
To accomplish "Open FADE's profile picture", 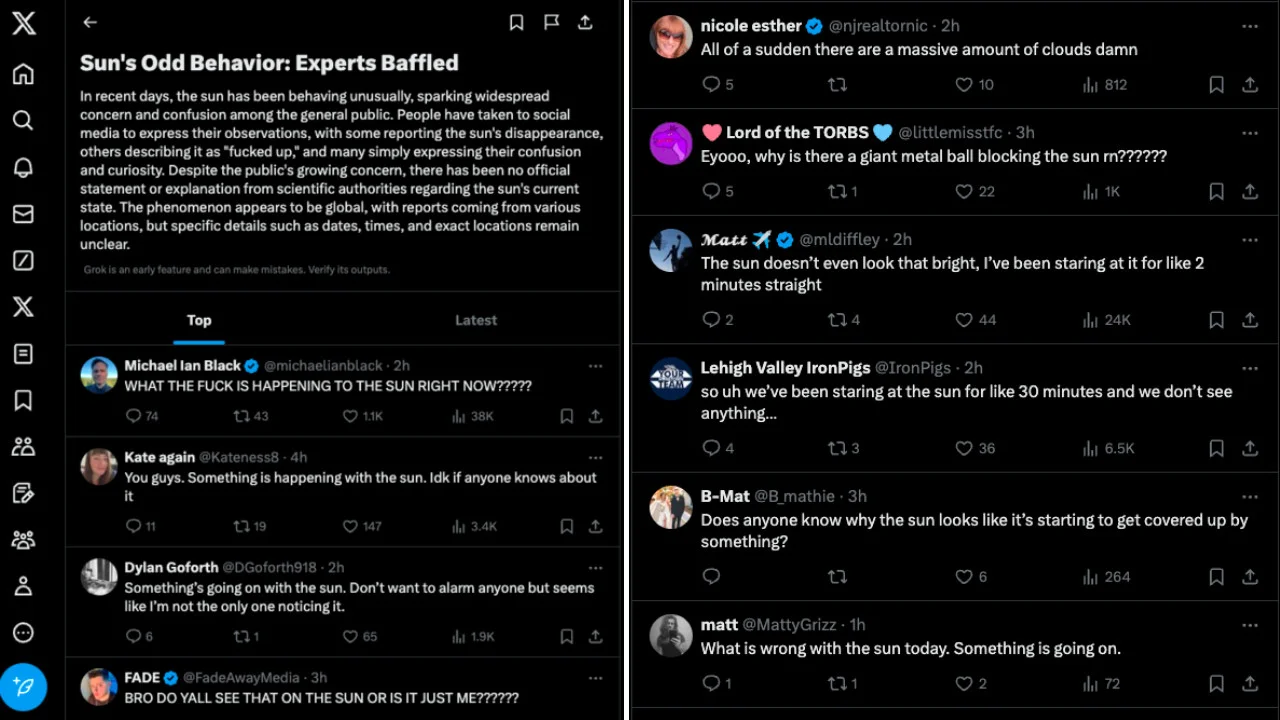I will coord(99,686).
